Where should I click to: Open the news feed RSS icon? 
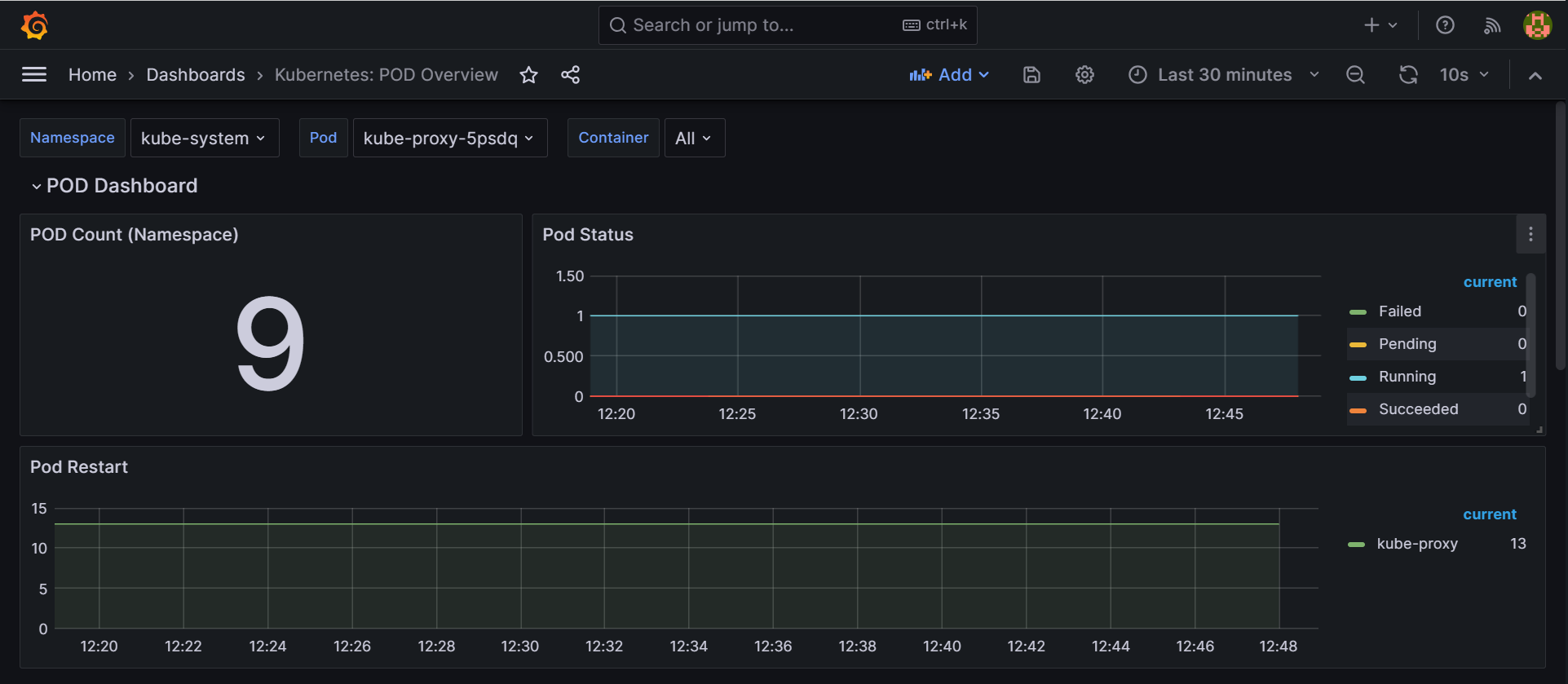click(1491, 25)
